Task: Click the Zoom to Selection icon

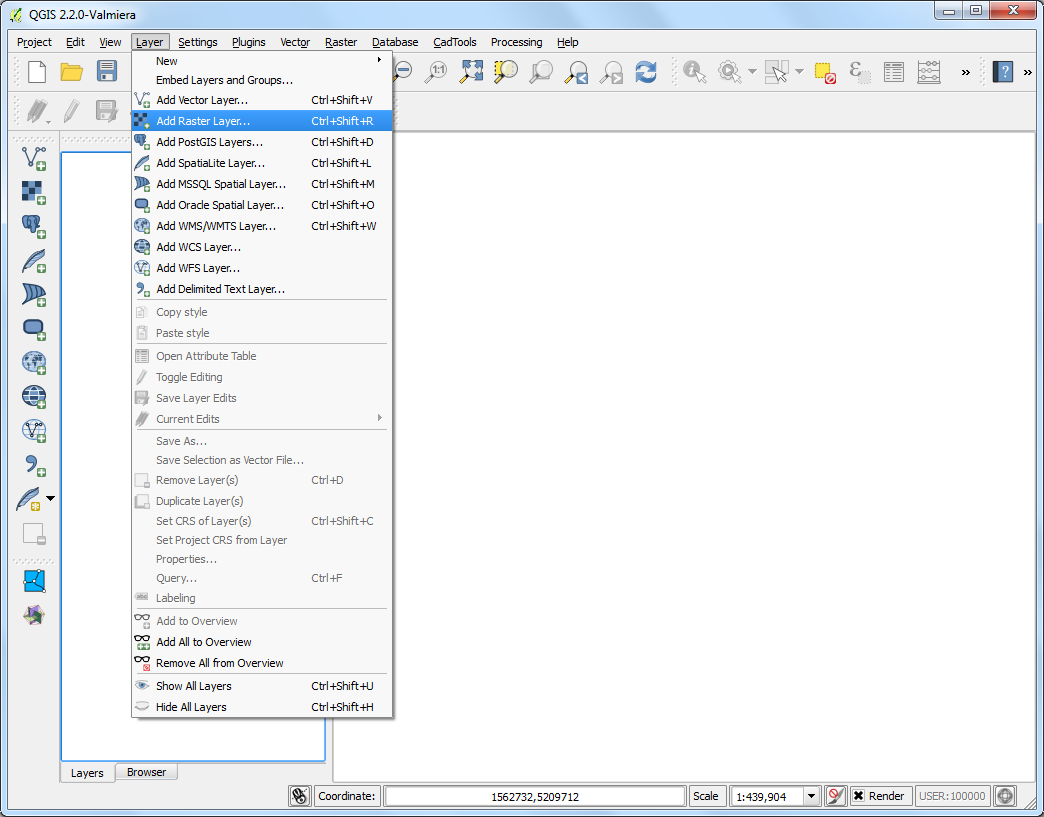Action: (x=506, y=71)
